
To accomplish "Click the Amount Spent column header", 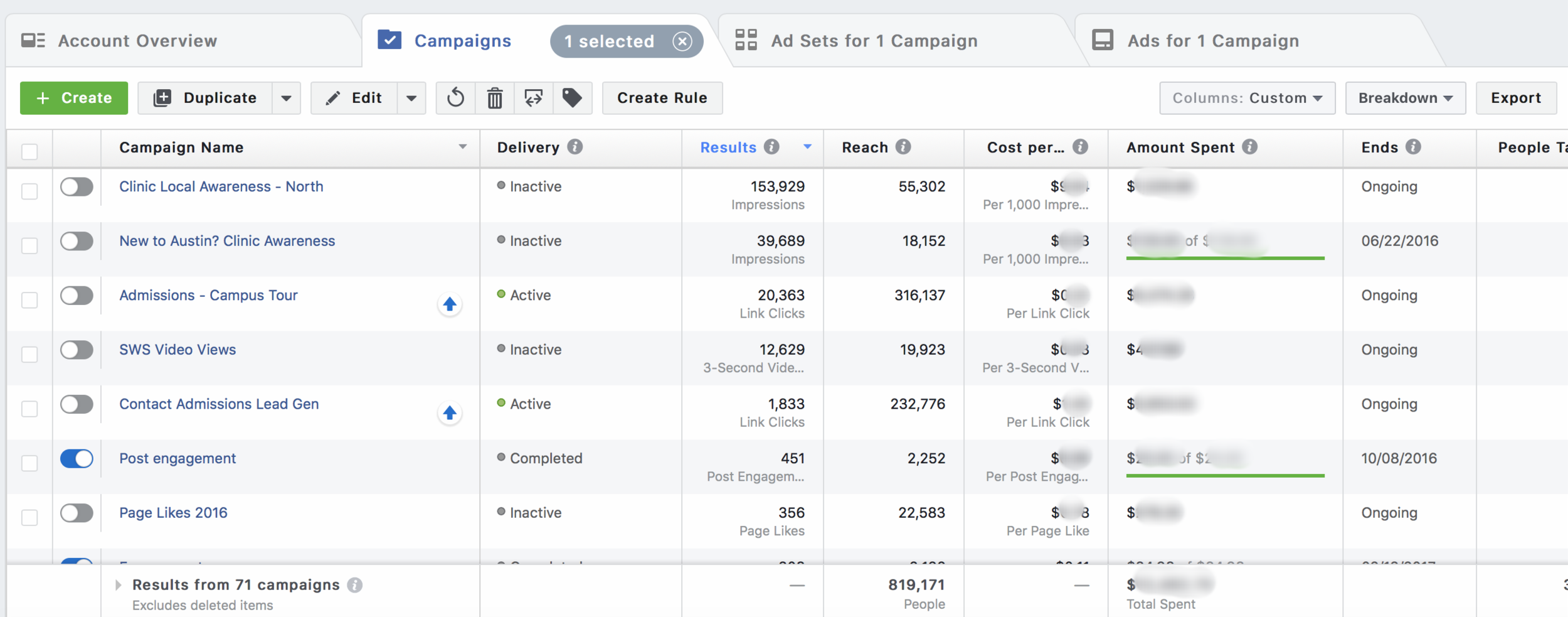I will coord(1180,148).
